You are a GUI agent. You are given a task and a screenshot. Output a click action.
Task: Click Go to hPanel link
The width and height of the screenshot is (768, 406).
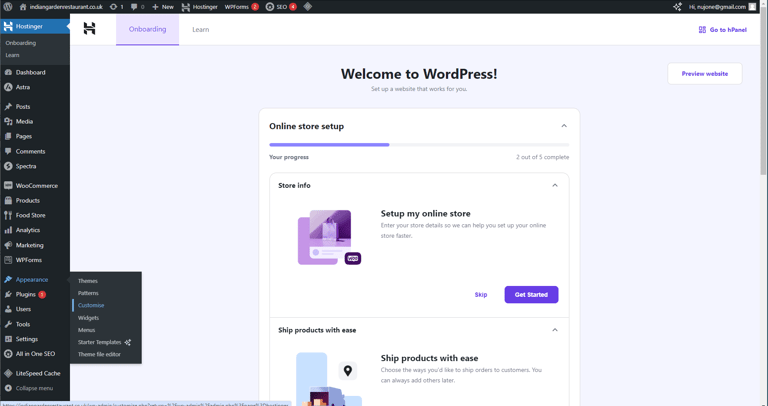[722, 30]
